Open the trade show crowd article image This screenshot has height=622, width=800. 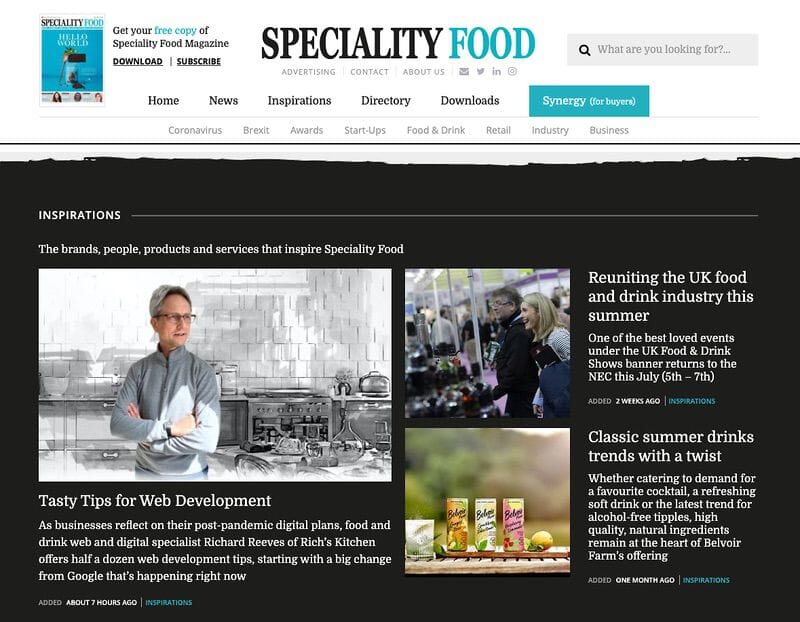tap(487, 343)
